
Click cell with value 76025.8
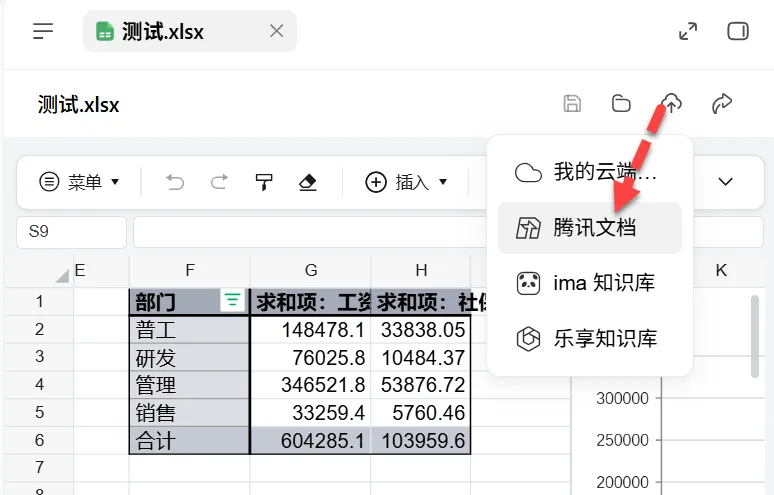pos(310,357)
